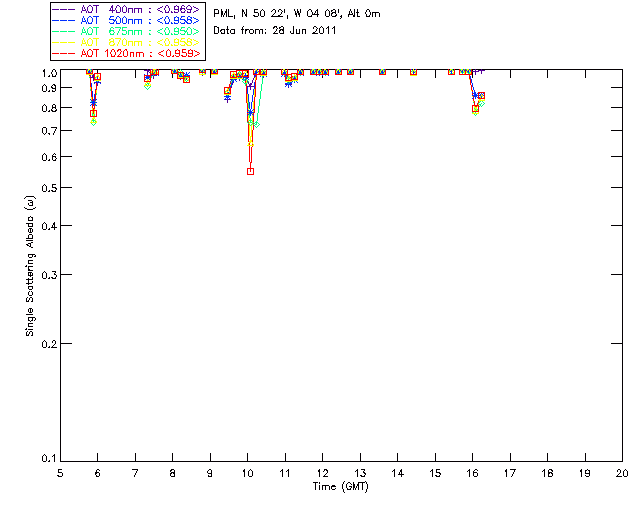This screenshot has width=640, height=512.
Task: Click the PML station location text
Action: 297,14
